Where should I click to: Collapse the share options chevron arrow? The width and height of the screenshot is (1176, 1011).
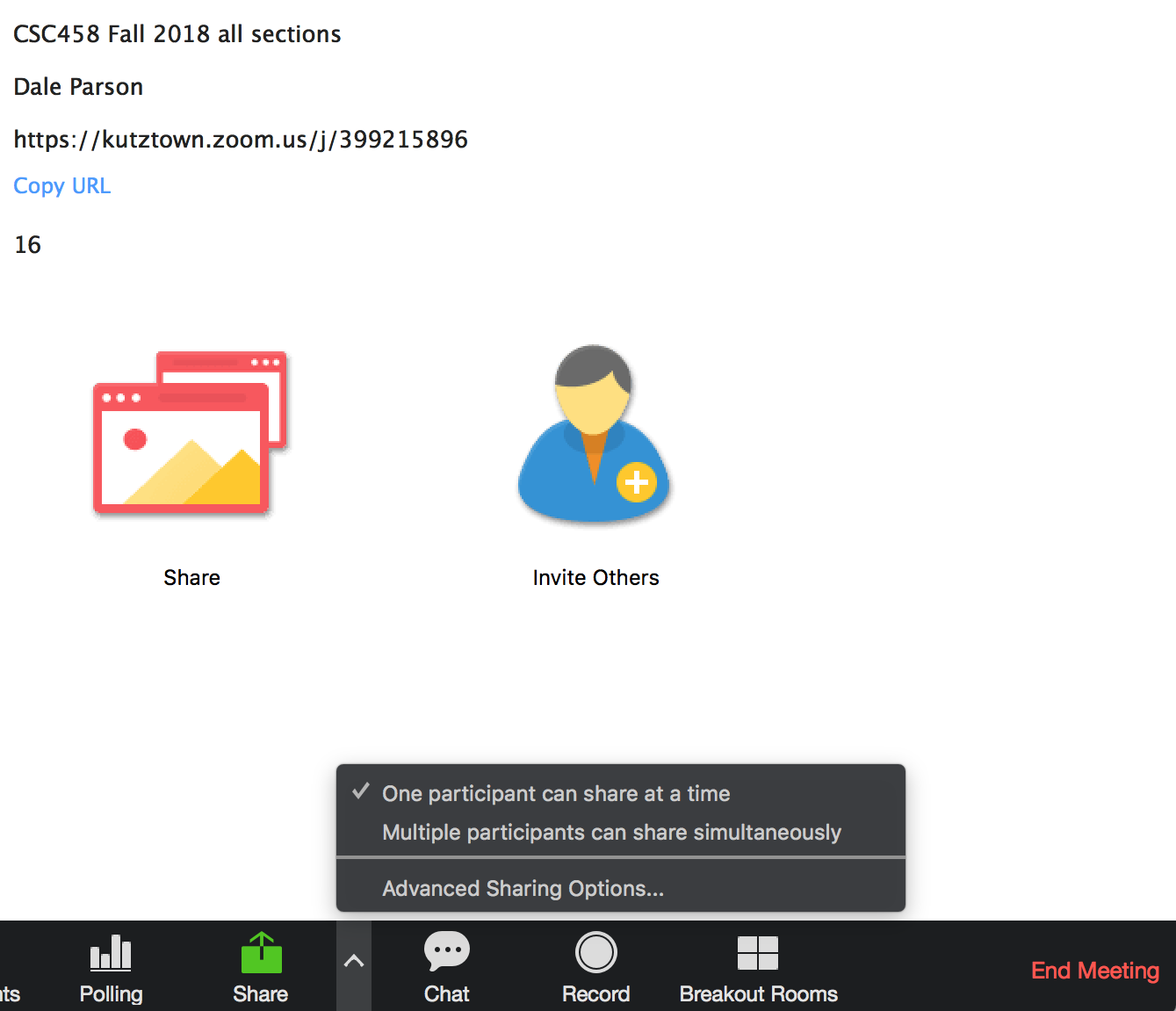pos(354,961)
